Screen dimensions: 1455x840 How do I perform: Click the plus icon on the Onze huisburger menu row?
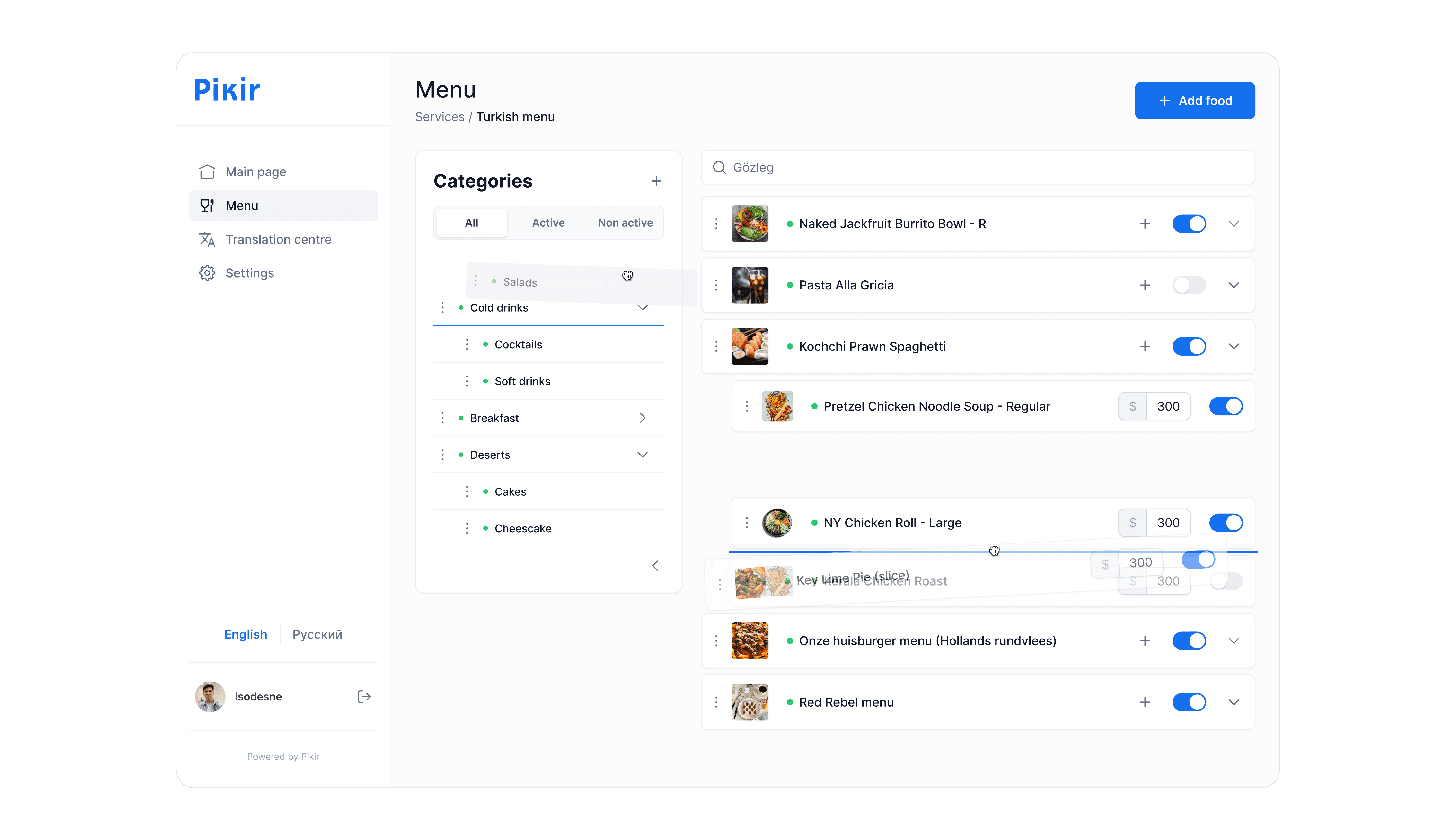click(x=1145, y=641)
